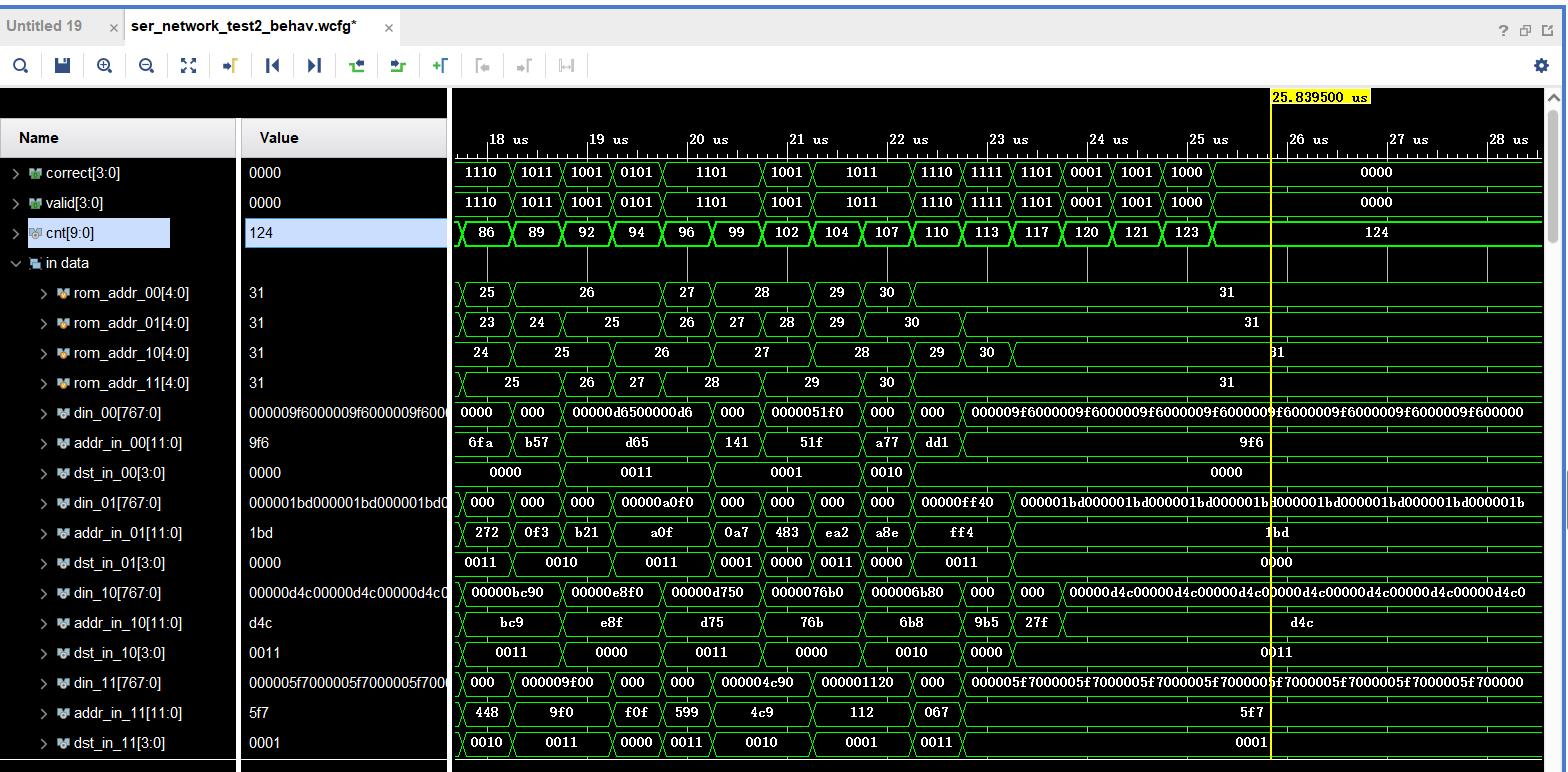Click the addr_in_10 value d4c cell
1568x772 pixels.
coord(346,623)
